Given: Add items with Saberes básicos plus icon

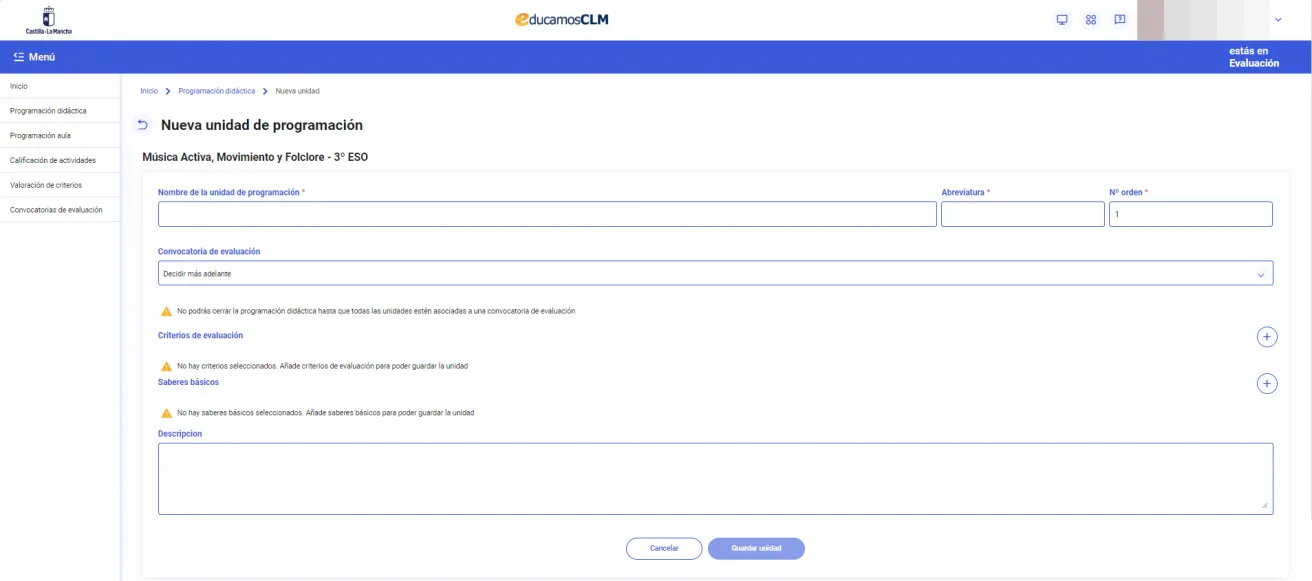Looking at the screenshot, I should click(x=1266, y=383).
